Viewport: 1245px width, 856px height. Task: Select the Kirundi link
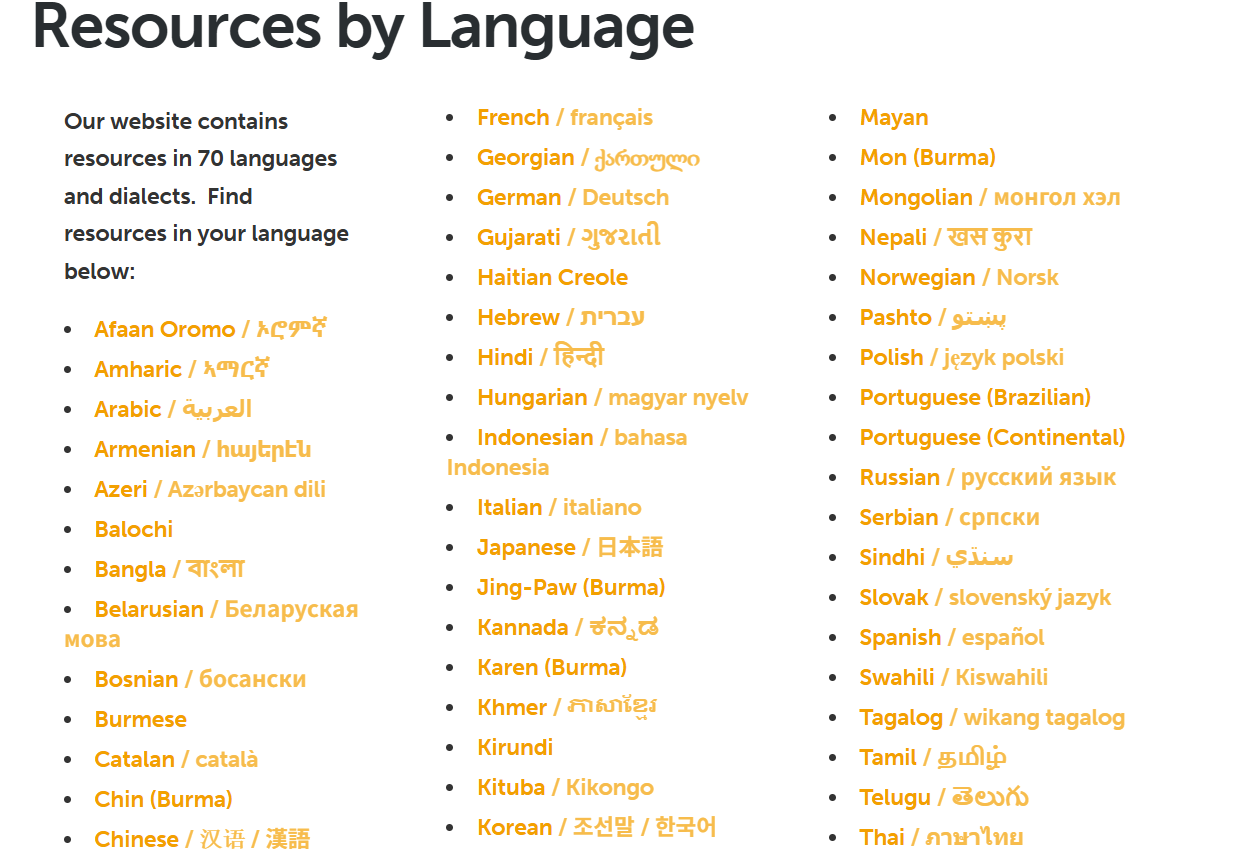click(515, 747)
